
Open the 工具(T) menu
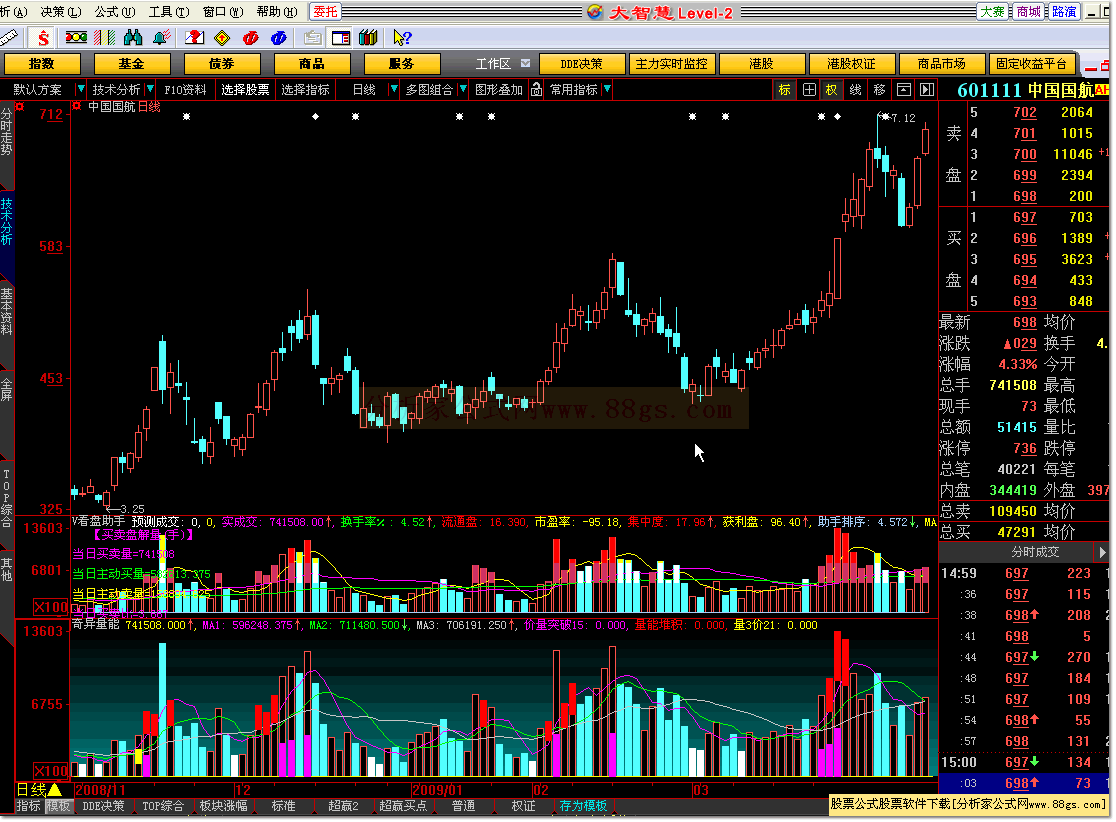(169, 12)
